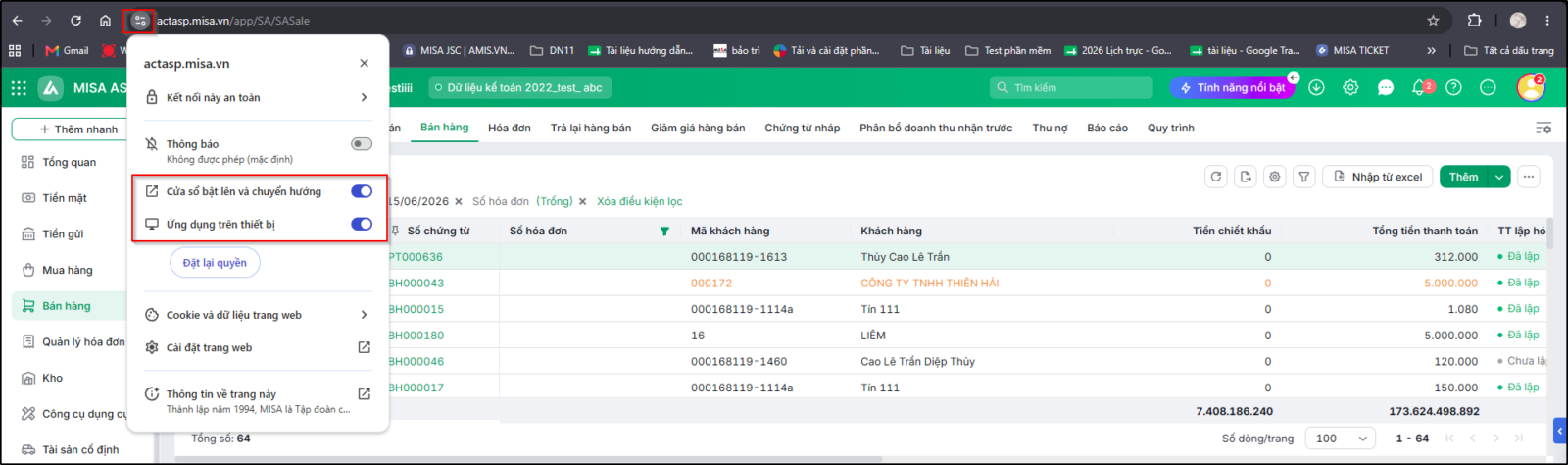Open customer link CÔNG TY TNHH THIÊN HẢI

coord(929,283)
